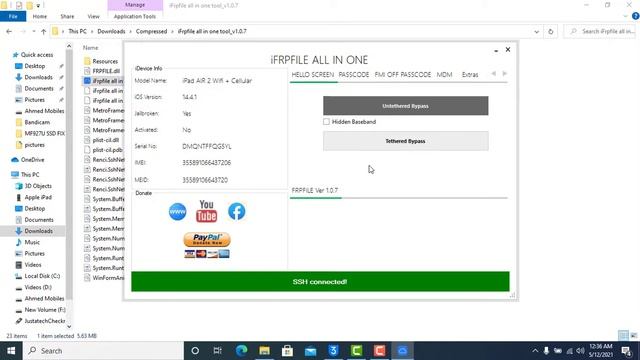Viewport: 640px width, 360px height.
Task: Open the YouTube icon link
Action: point(206,211)
